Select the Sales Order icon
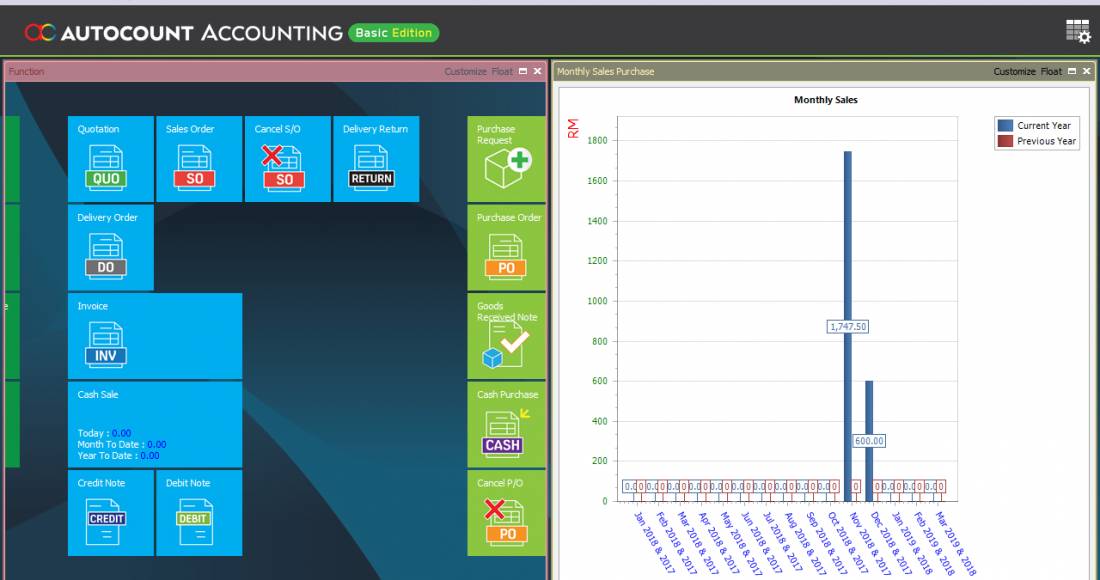The height and width of the screenshot is (580, 1100). (198, 160)
